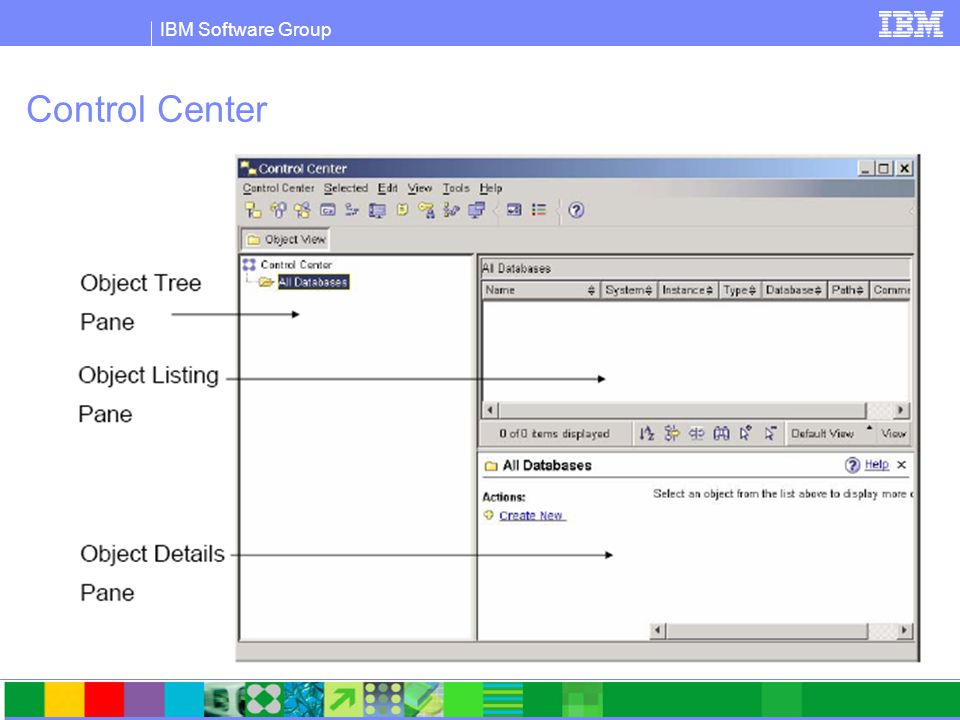The width and height of the screenshot is (960, 720).
Task: Close the All Databases details pane
Action: pyautogui.click(x=901, y=465)
